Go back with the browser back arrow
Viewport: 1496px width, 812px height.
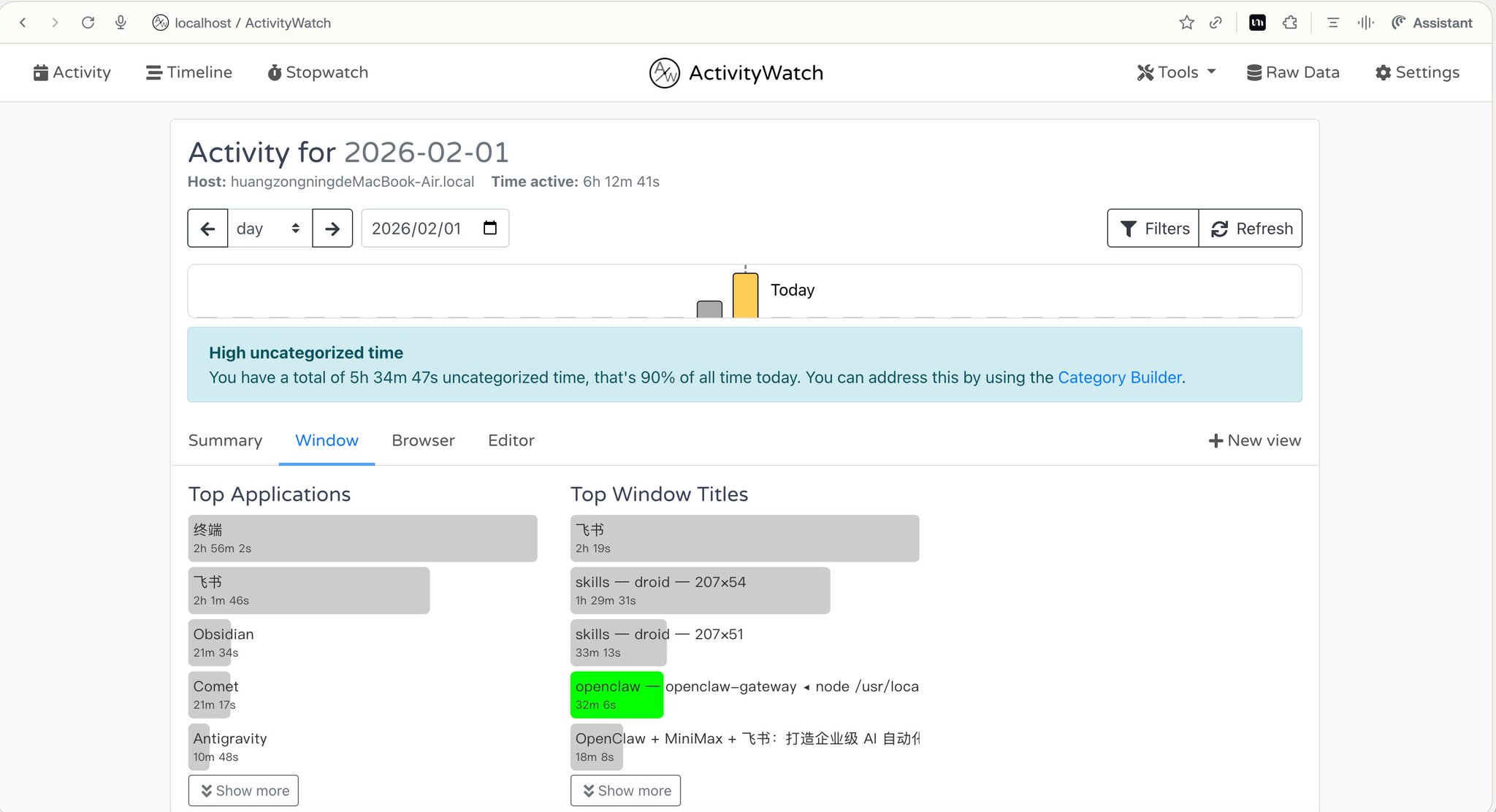click(x=23, y=23)
